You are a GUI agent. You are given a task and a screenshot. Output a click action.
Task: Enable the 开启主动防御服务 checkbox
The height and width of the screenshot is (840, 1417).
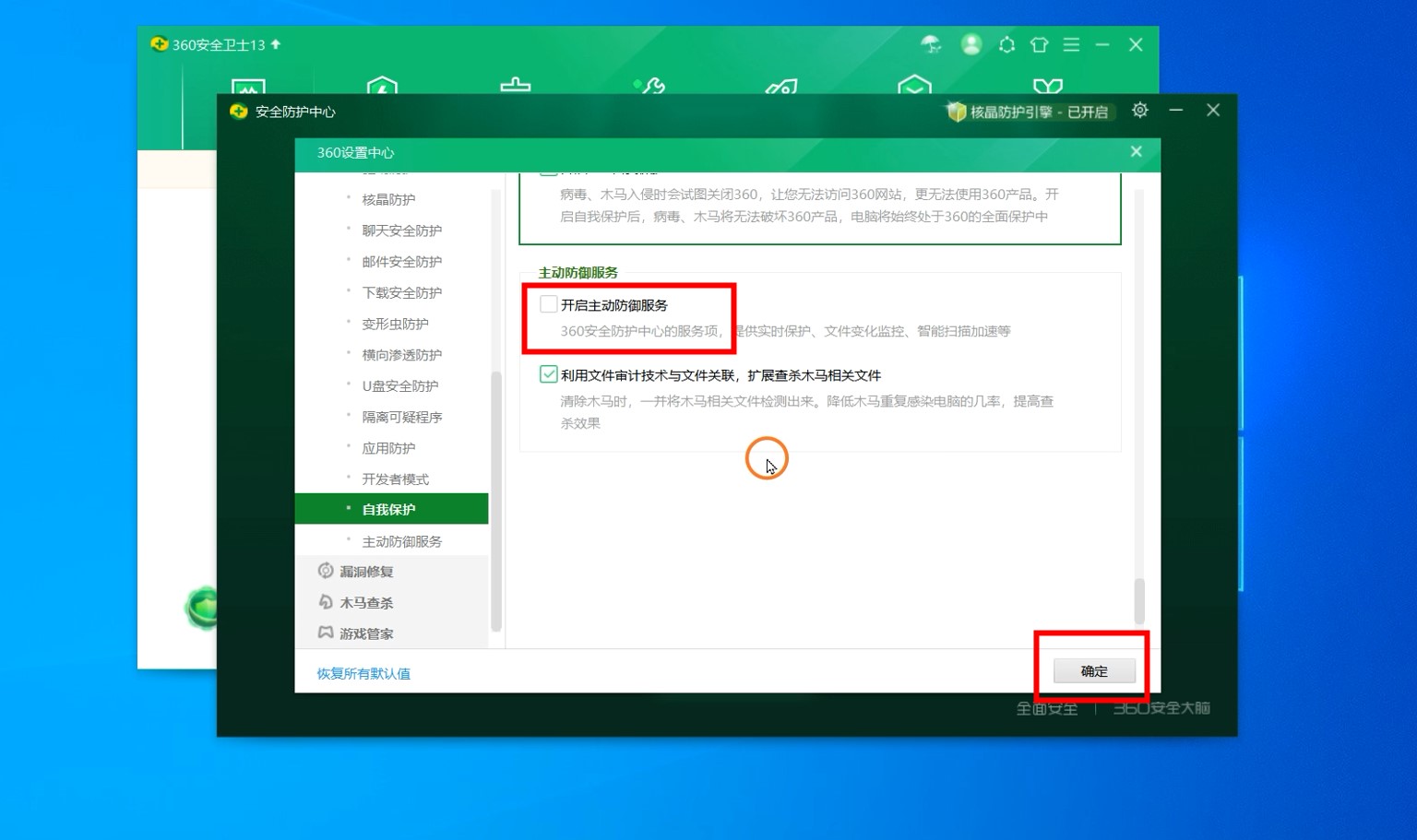[549, 304]
